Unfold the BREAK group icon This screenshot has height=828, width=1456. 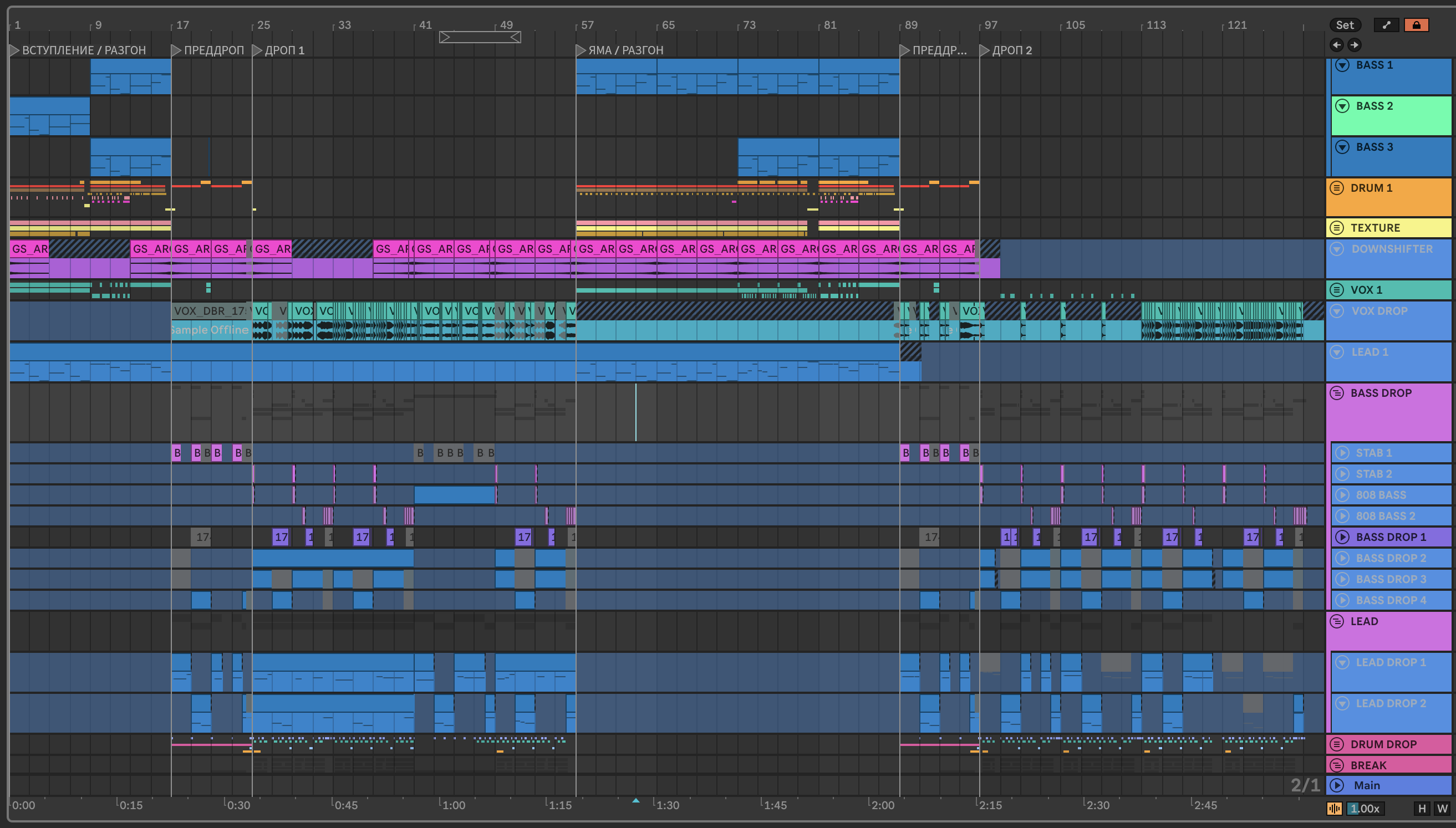click(1337, 765)
